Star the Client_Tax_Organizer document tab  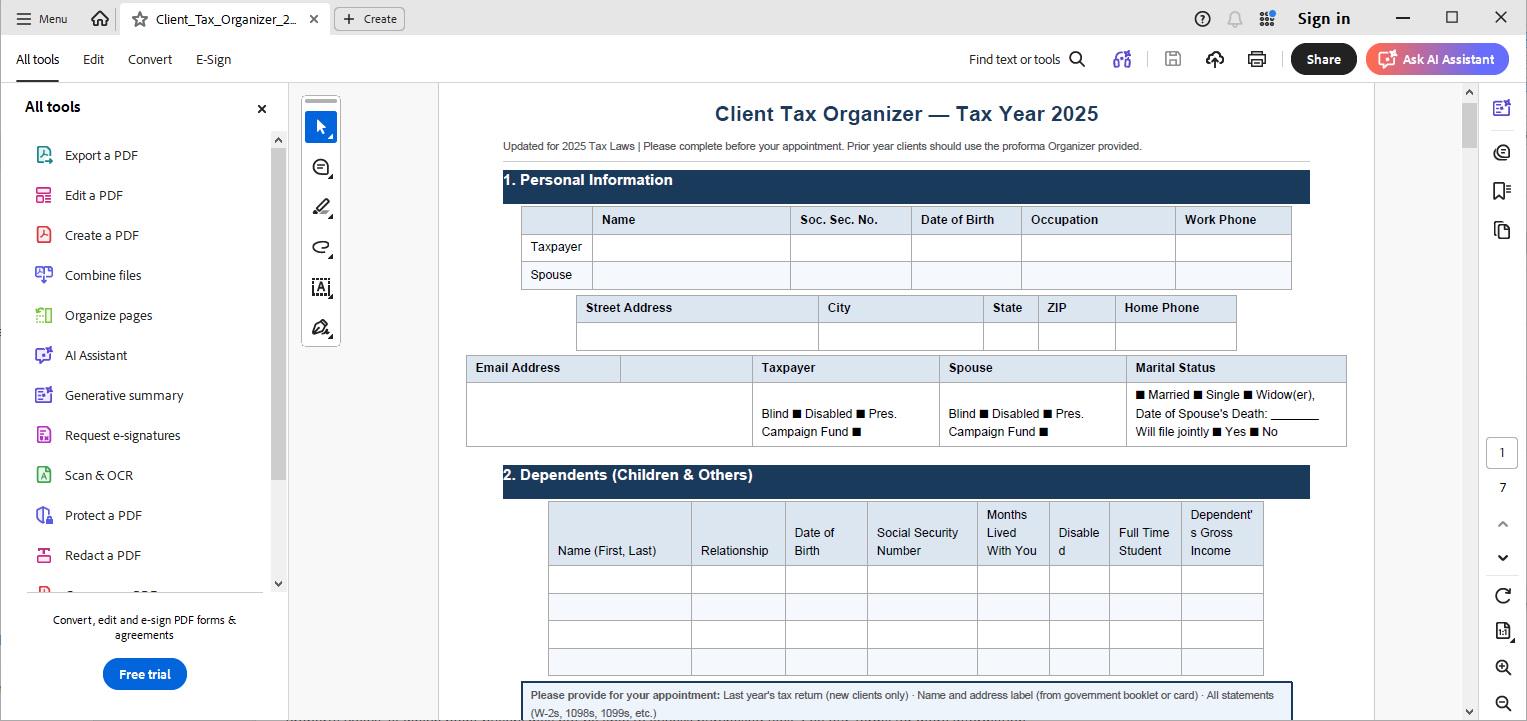click(x=140, y=19)
